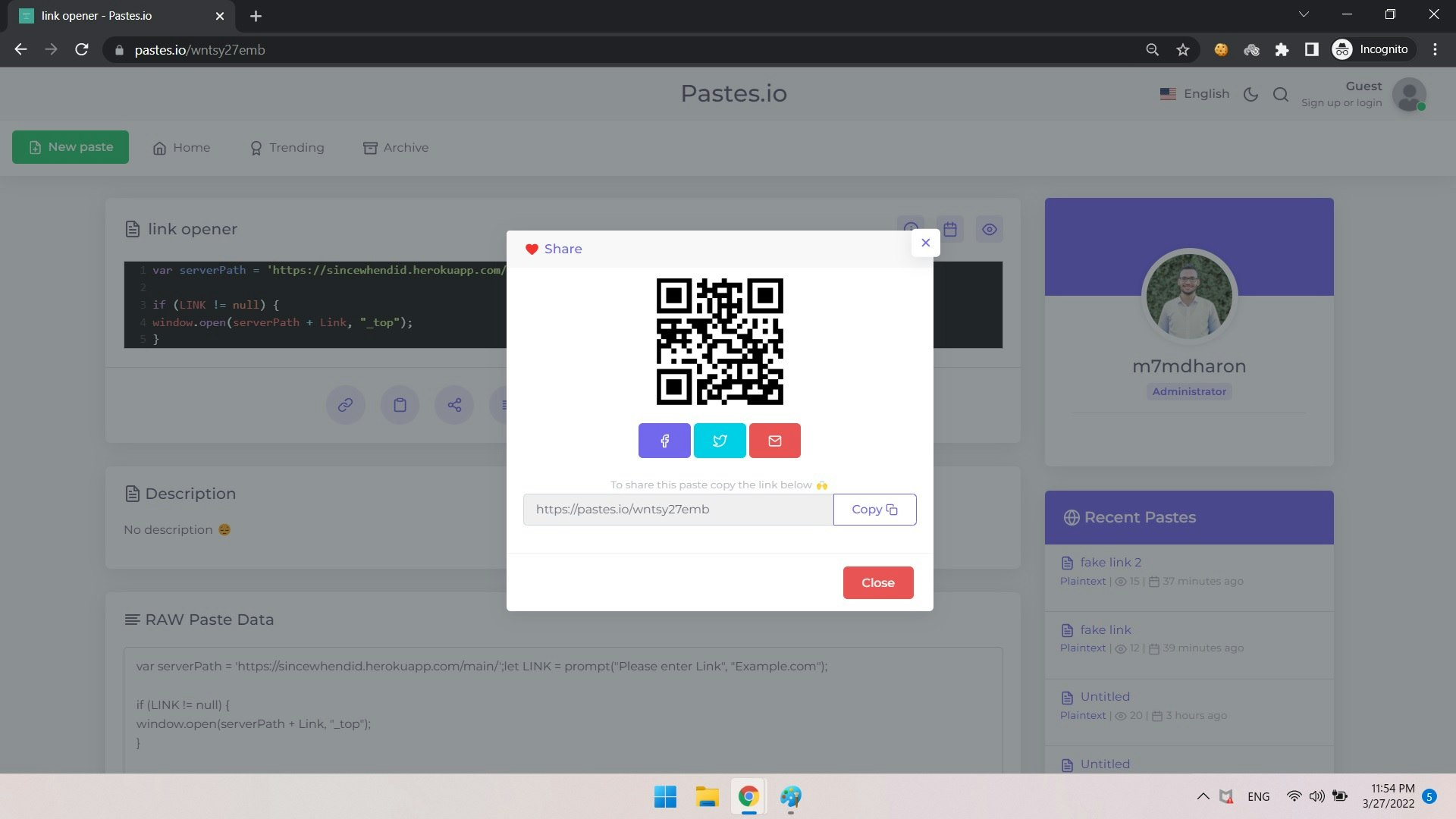Open the English language dropdown
Screen dimensions: 1456x819
point(1194,94)
